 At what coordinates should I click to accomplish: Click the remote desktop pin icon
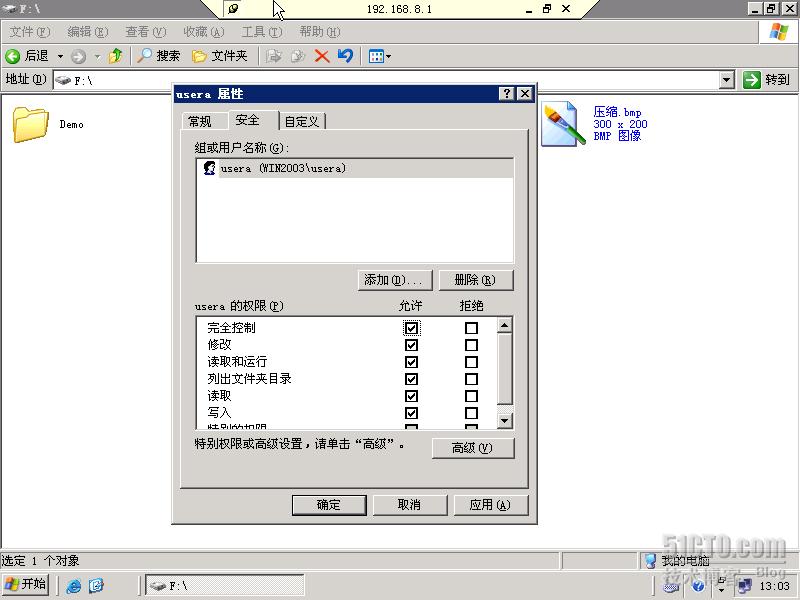tap(233, 9)
